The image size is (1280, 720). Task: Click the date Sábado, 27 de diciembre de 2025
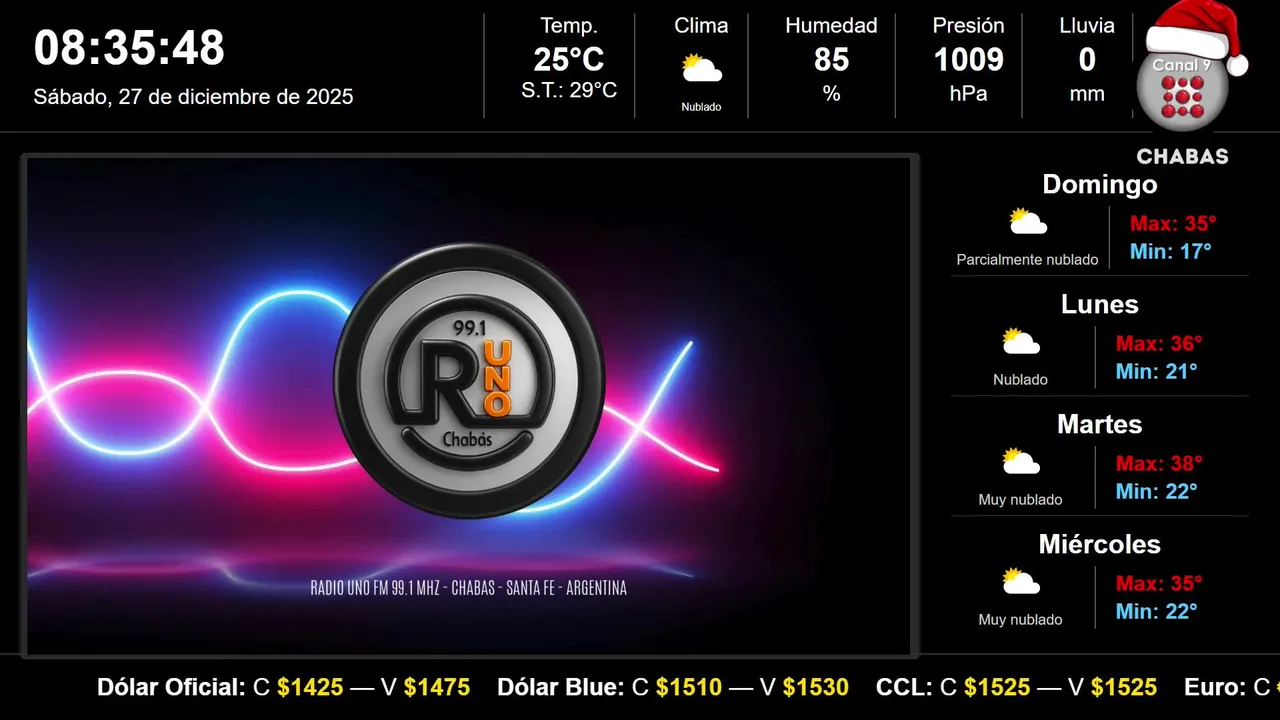[x=193, y=97]
